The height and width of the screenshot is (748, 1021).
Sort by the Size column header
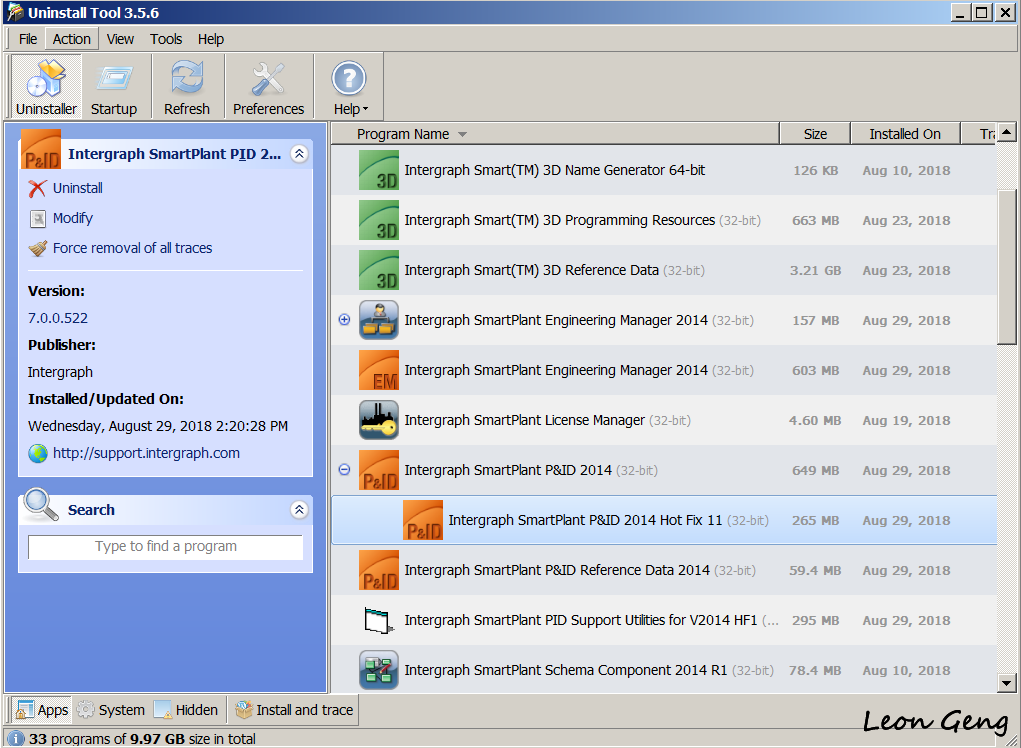pyautogui.click(x=815, y=134)
